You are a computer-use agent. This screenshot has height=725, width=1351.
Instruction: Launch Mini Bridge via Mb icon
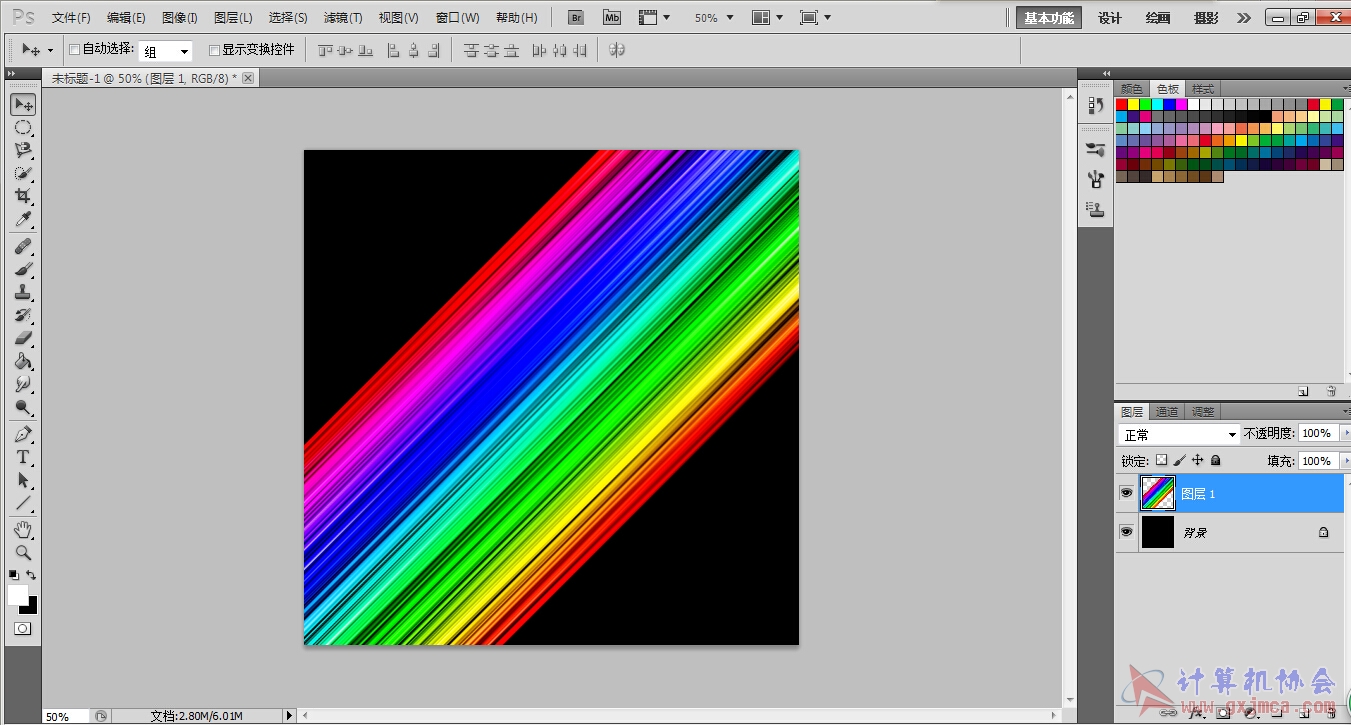[x=612, y=18]
